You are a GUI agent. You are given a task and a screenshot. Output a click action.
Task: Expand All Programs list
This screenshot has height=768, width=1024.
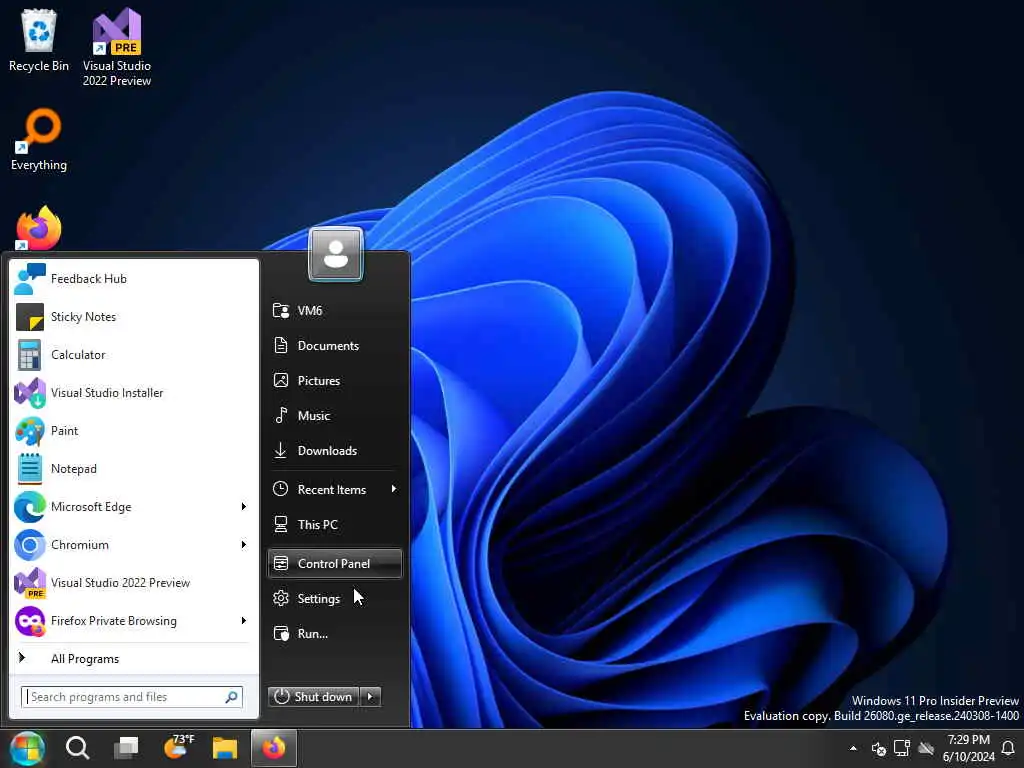(134, 658)
